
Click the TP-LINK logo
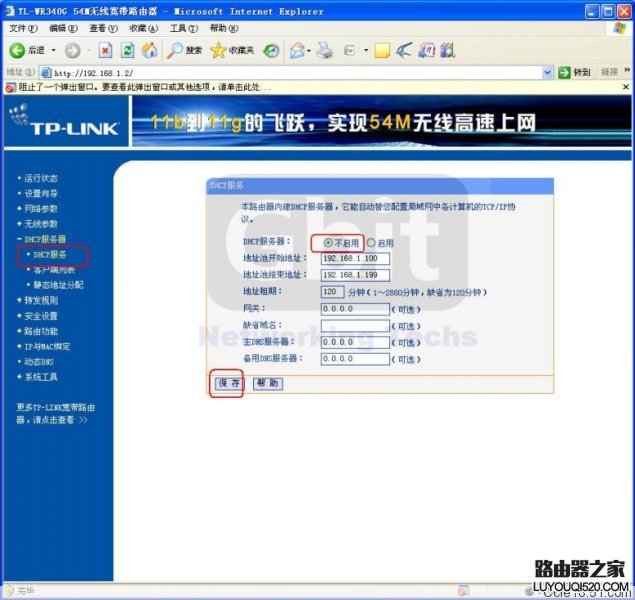(65, 121)
